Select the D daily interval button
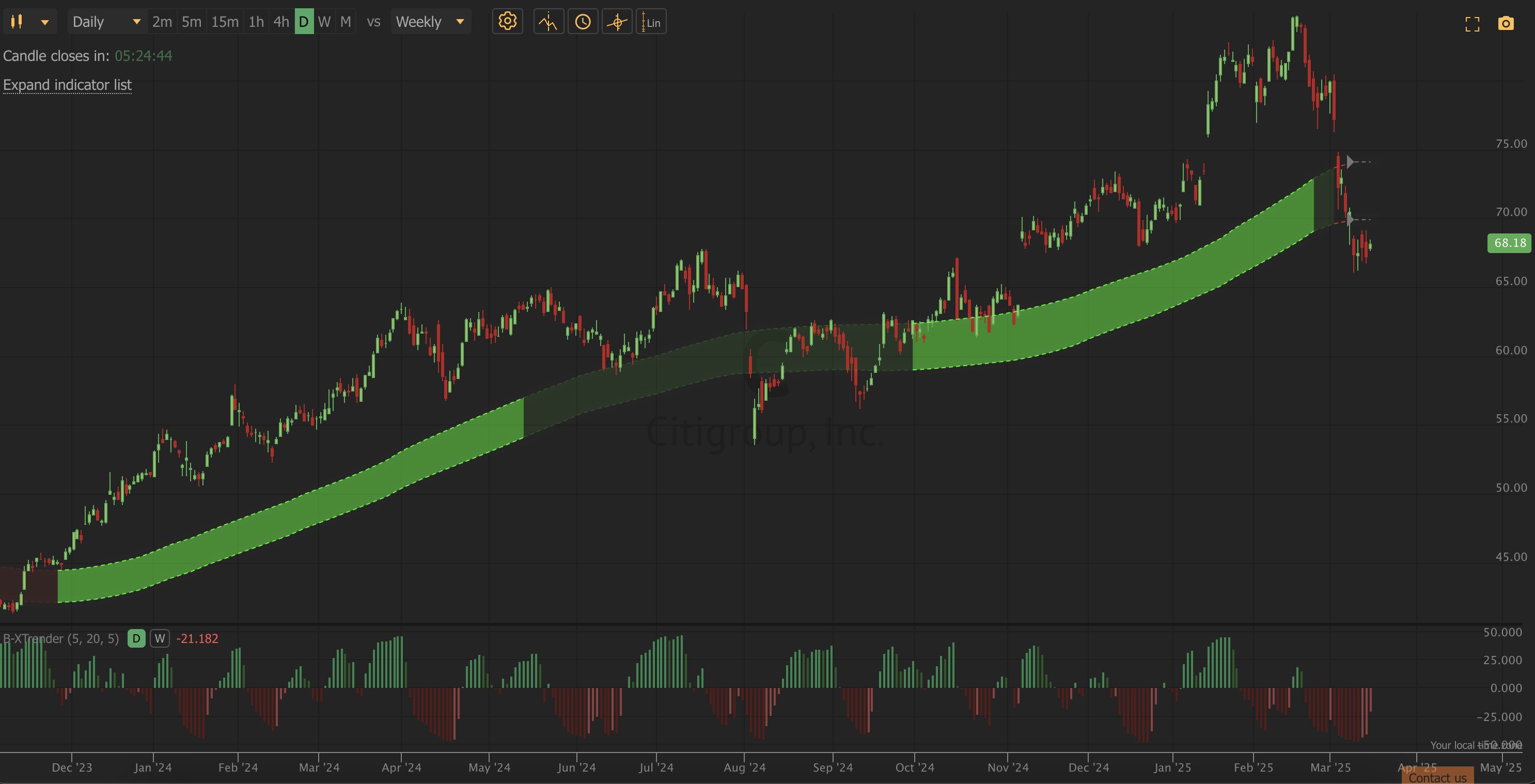Viewport: 1535px width, 784px height. tap(304, 22)
